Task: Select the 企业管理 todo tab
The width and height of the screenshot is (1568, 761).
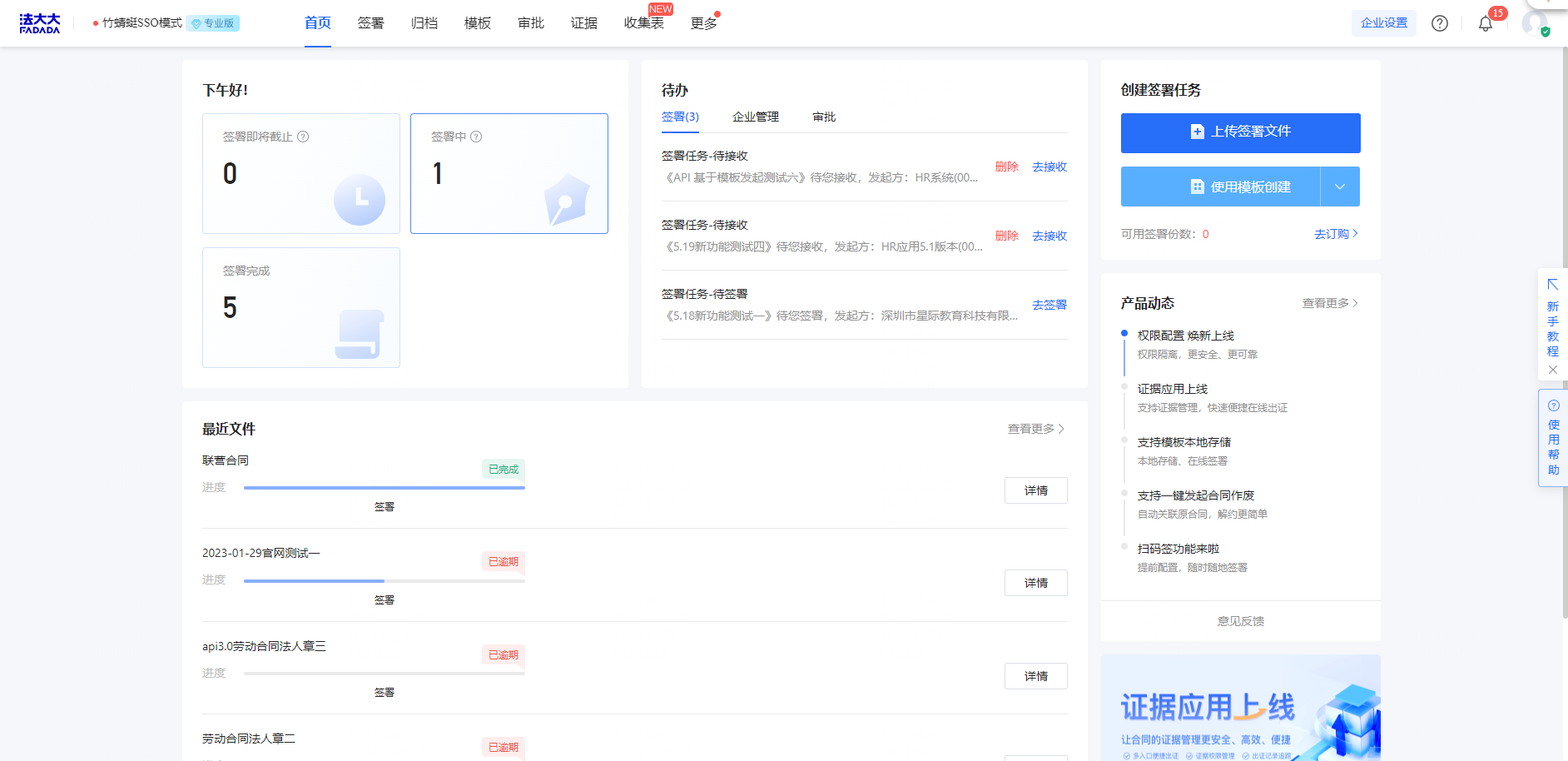Action: [756, 117]
